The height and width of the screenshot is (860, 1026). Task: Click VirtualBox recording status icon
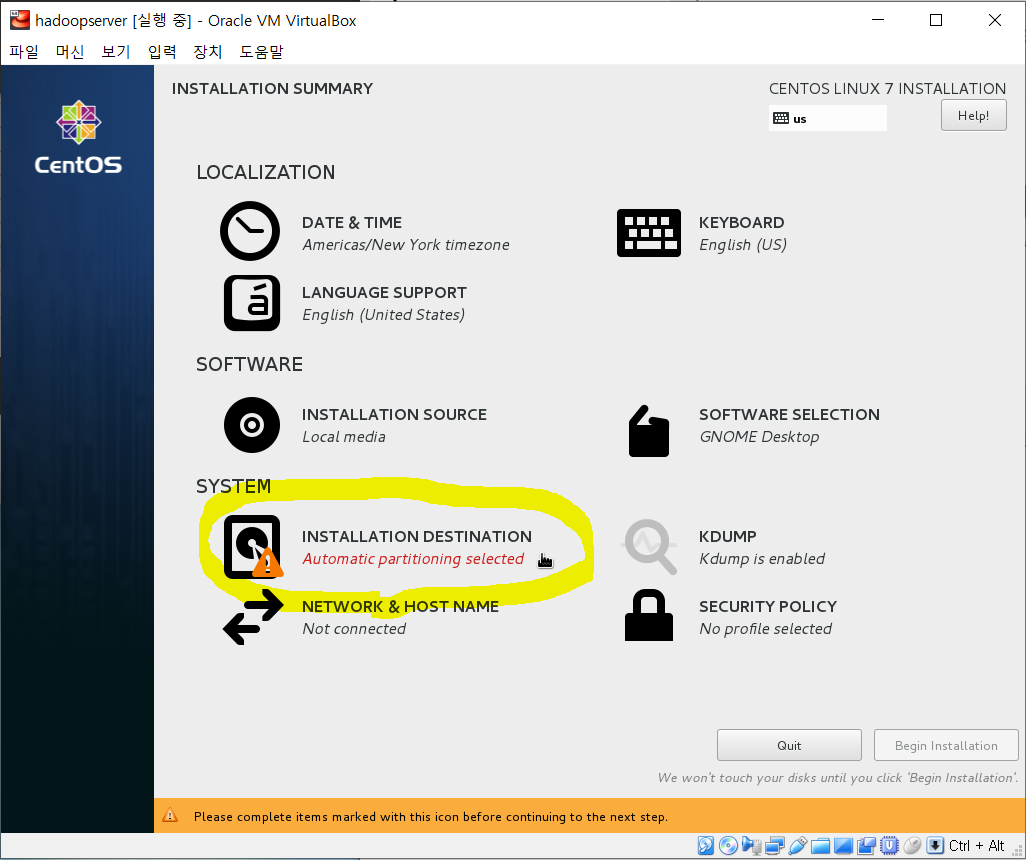866,846
